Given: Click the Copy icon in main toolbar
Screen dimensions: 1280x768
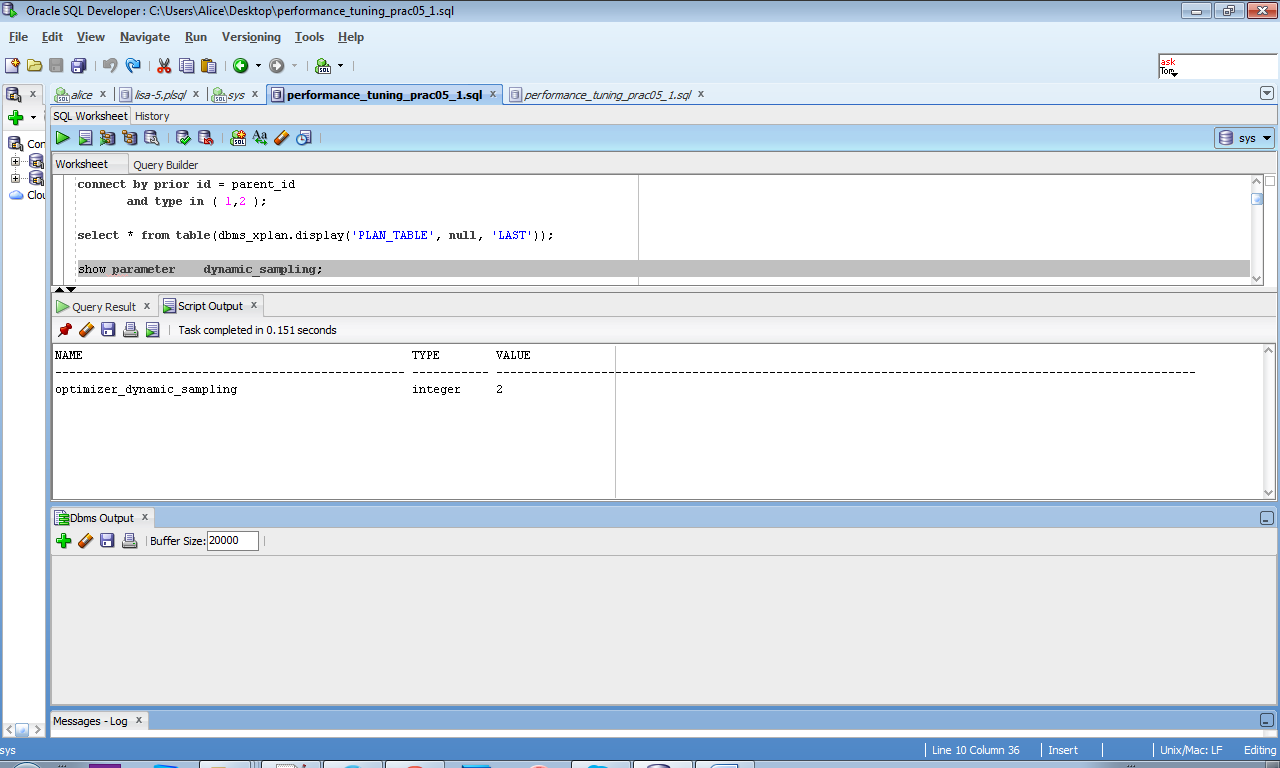Looking at the screenshot, I should [186, 66].
